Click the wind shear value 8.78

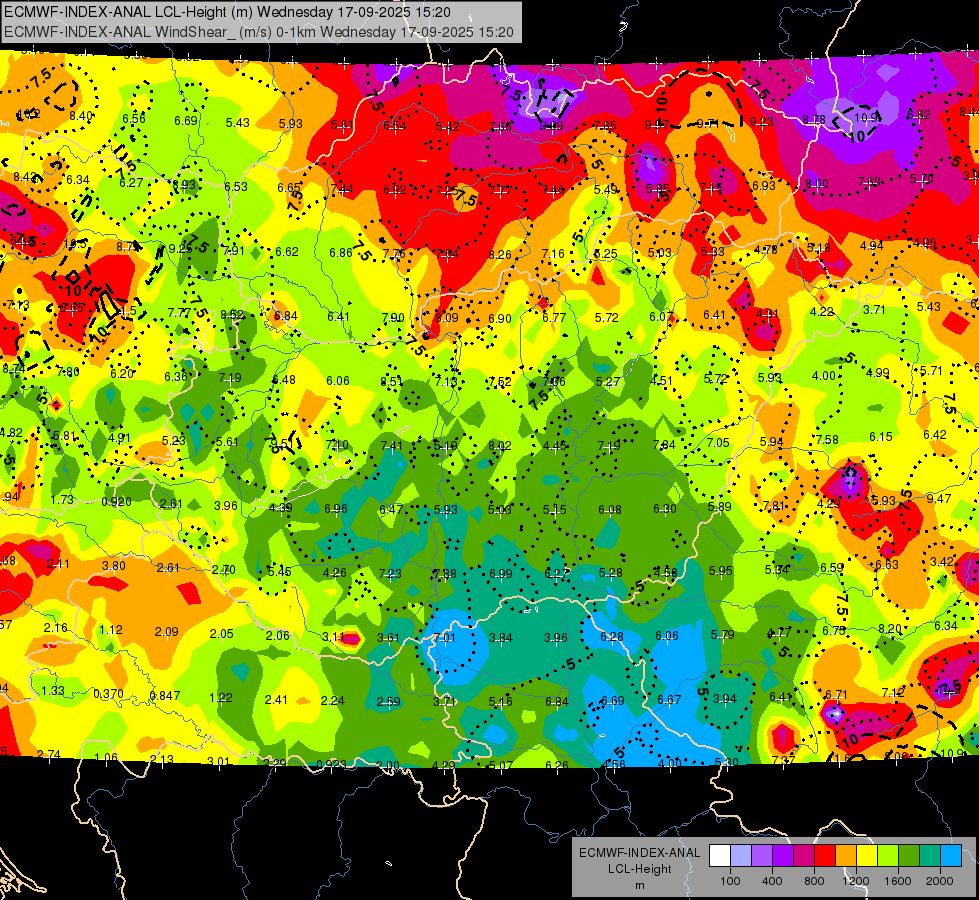[814, 119]
